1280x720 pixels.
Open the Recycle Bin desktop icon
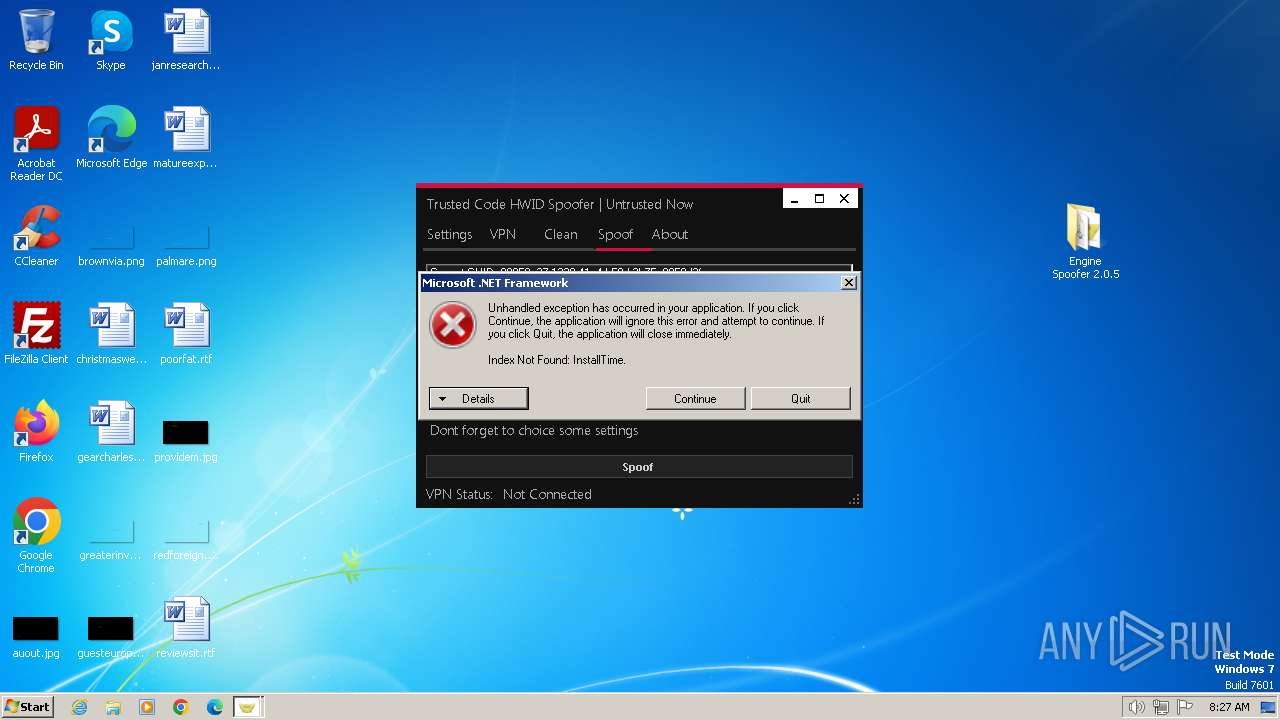click(36, 40)
